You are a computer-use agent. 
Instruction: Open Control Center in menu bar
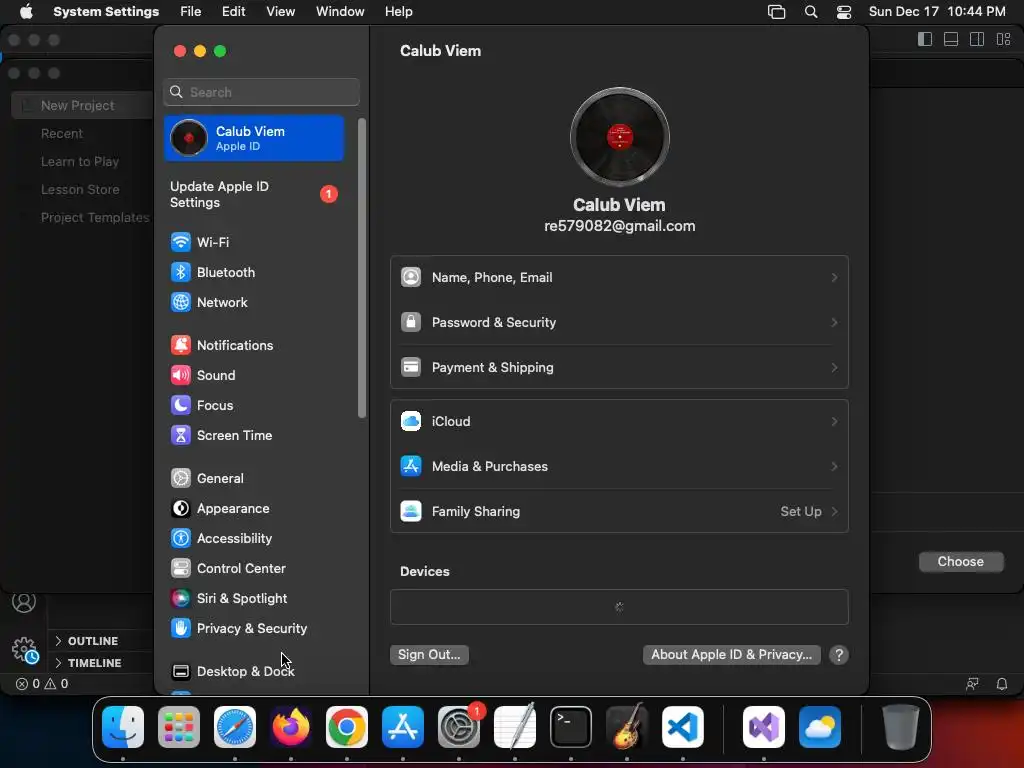tap(844, 12)
